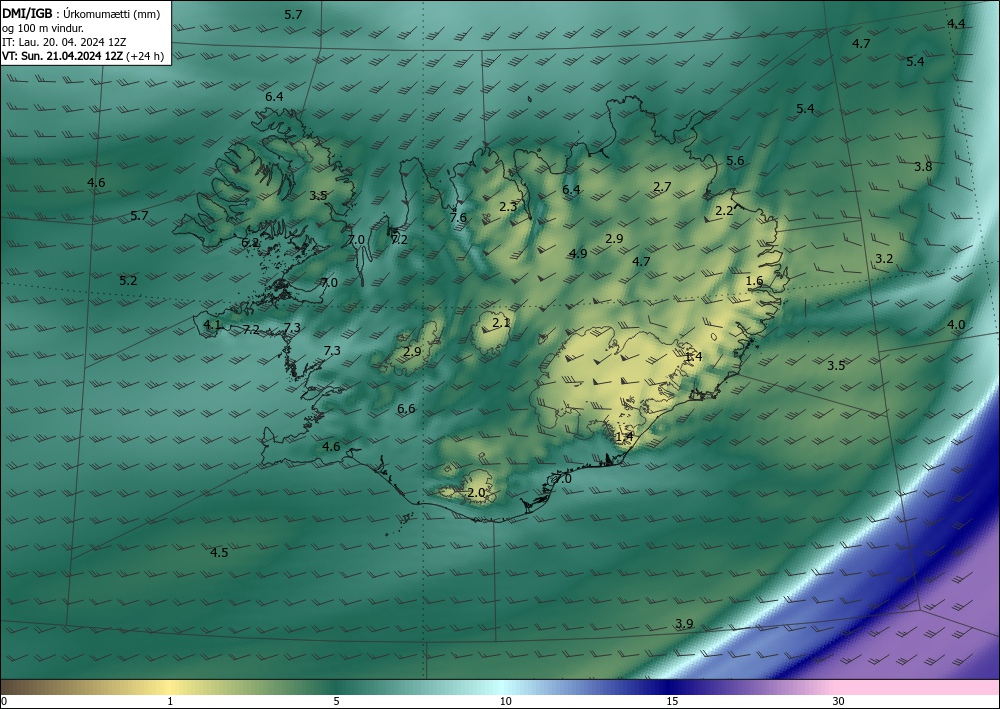The image size is (1000, 709).
Task: Click the 5.2 value on the map
Action: 128,281
